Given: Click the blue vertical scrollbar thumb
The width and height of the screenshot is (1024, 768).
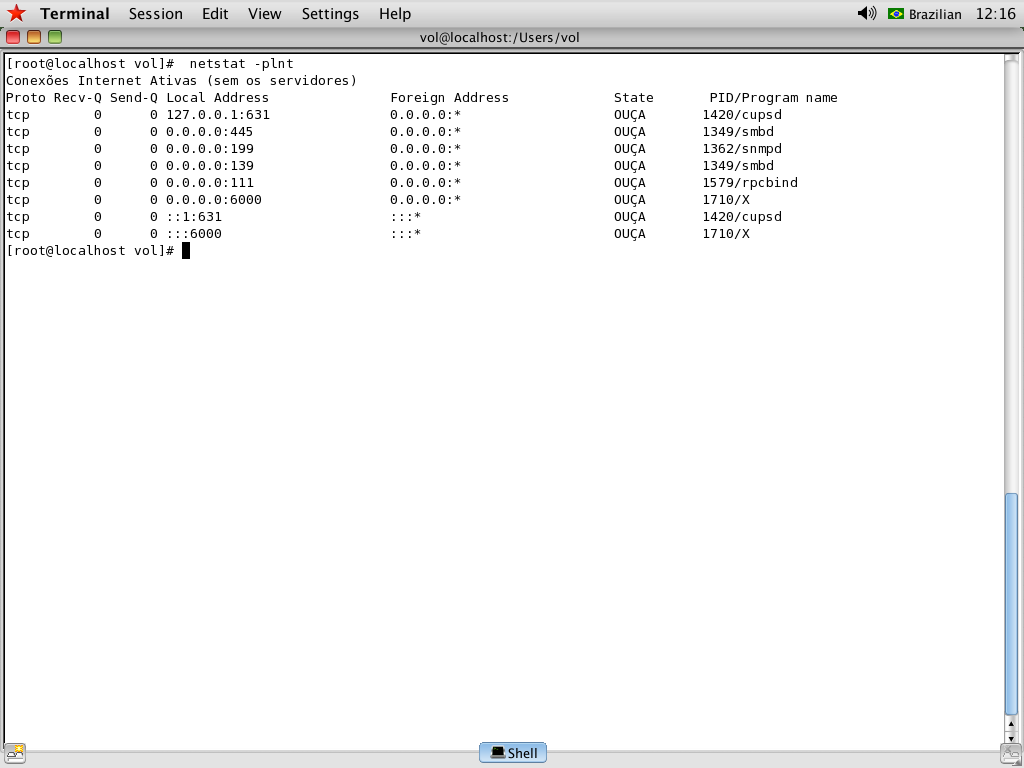Looking at the screenshot, I should 1011,604.
